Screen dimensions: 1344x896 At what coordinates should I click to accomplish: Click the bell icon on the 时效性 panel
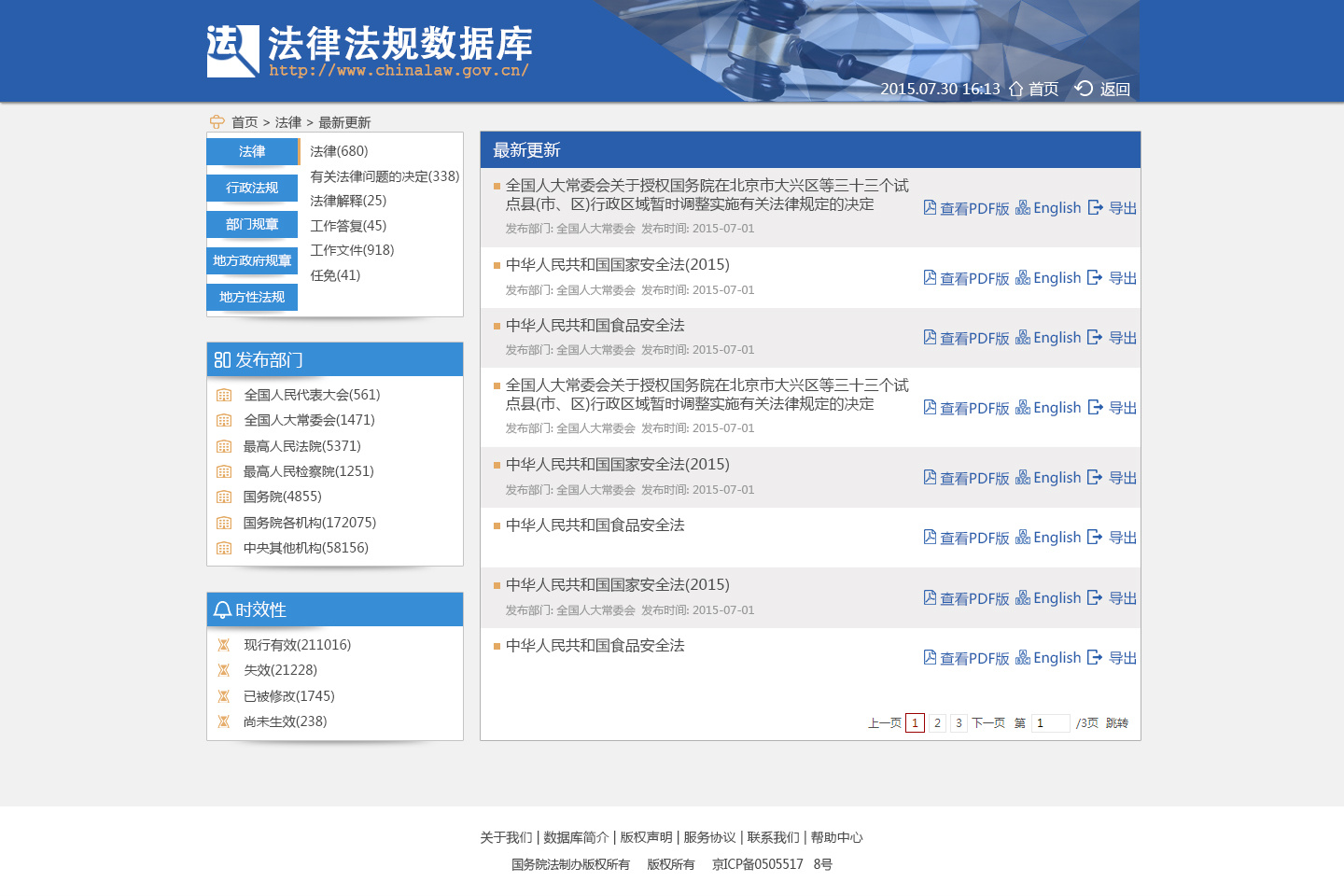click(223, 609)
